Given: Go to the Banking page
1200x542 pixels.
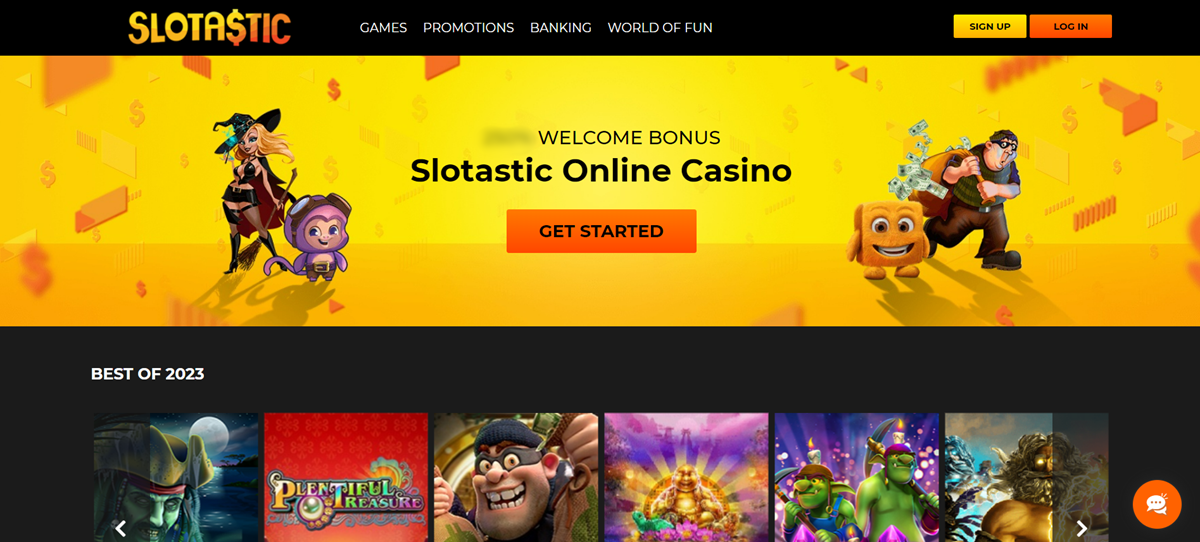Looking at the screenshot, I should point(560,28).
